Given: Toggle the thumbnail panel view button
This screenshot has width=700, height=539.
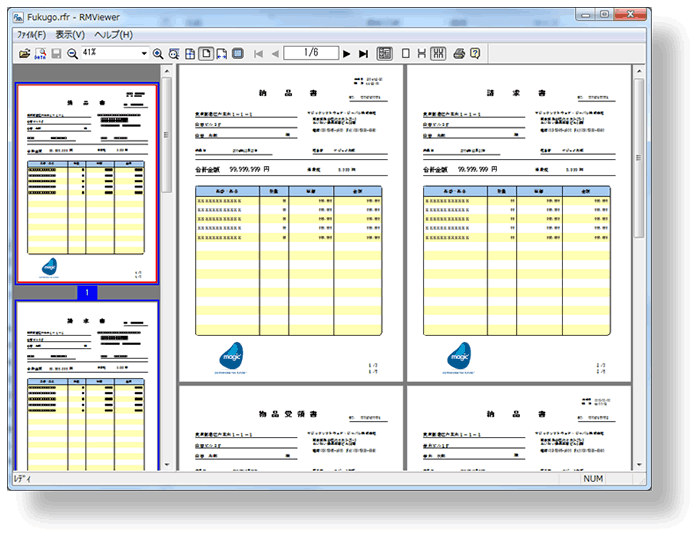Looking at the screenshot, I should click(x=385, y=53).
